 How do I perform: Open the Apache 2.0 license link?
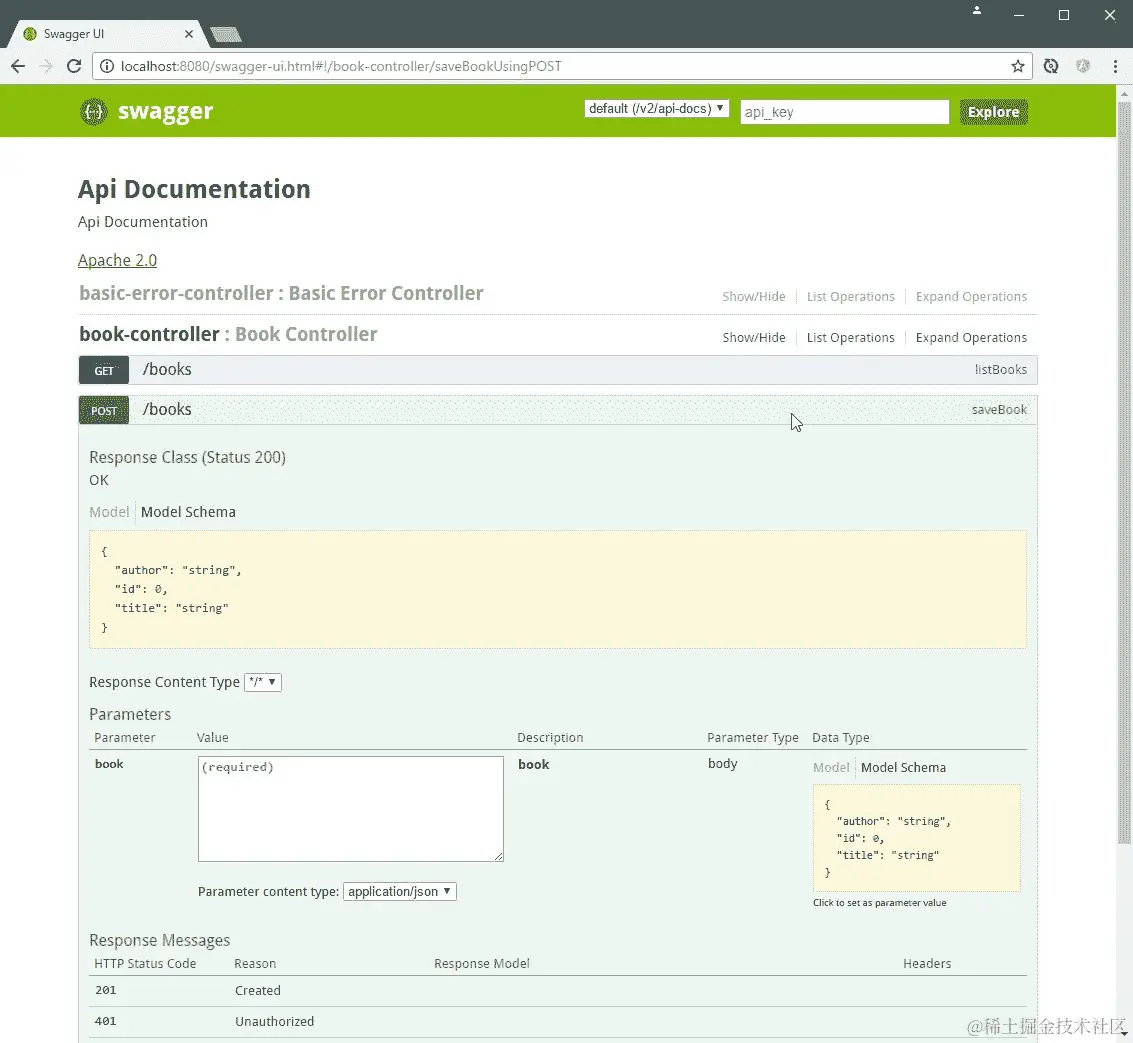117,260
